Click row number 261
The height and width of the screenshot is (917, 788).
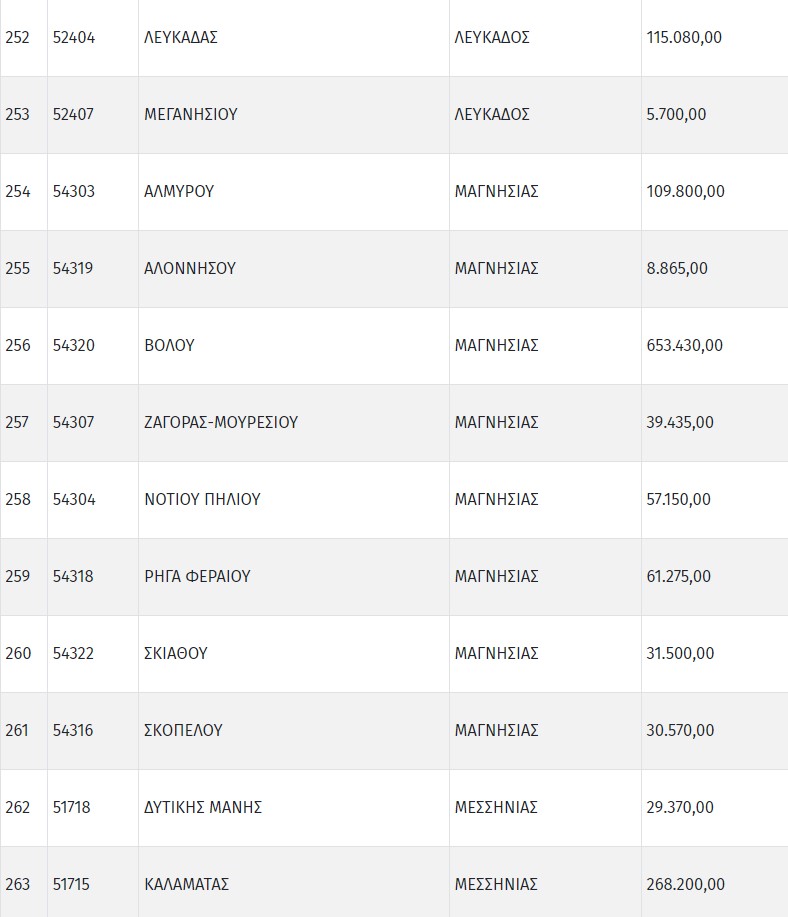coord(18,731)
